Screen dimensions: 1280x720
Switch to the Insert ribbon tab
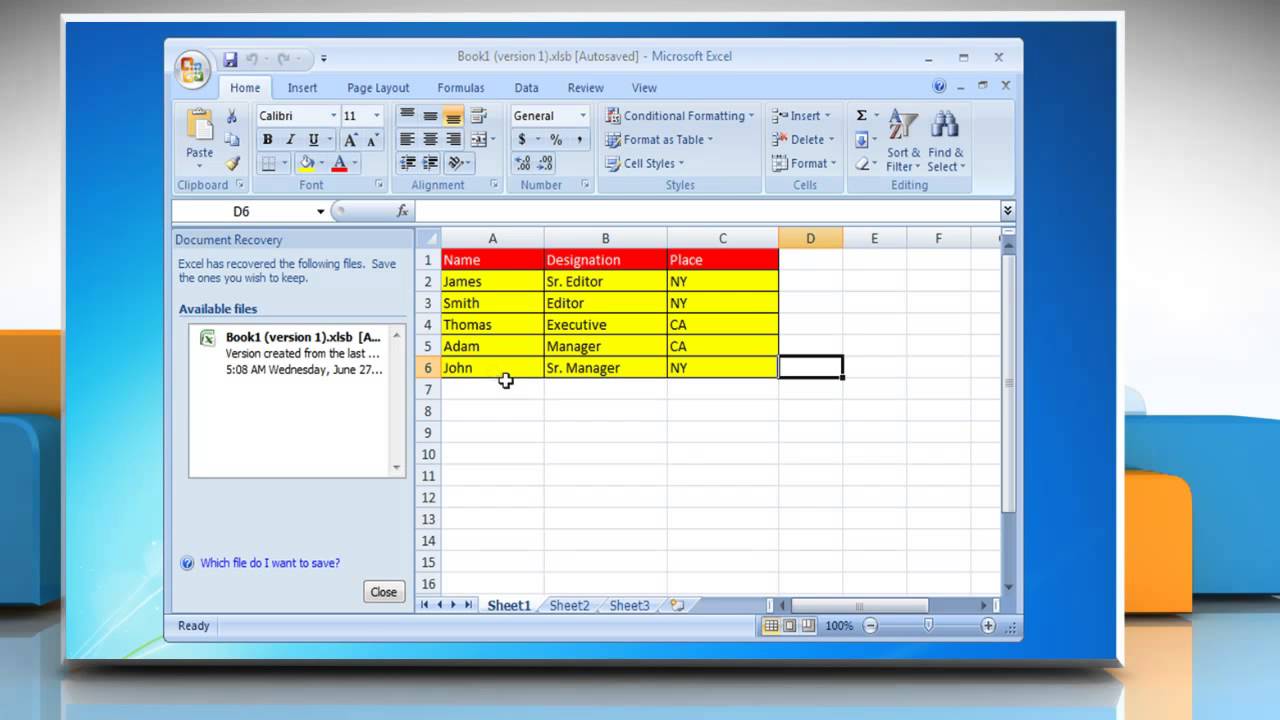(x=302, y=88)
